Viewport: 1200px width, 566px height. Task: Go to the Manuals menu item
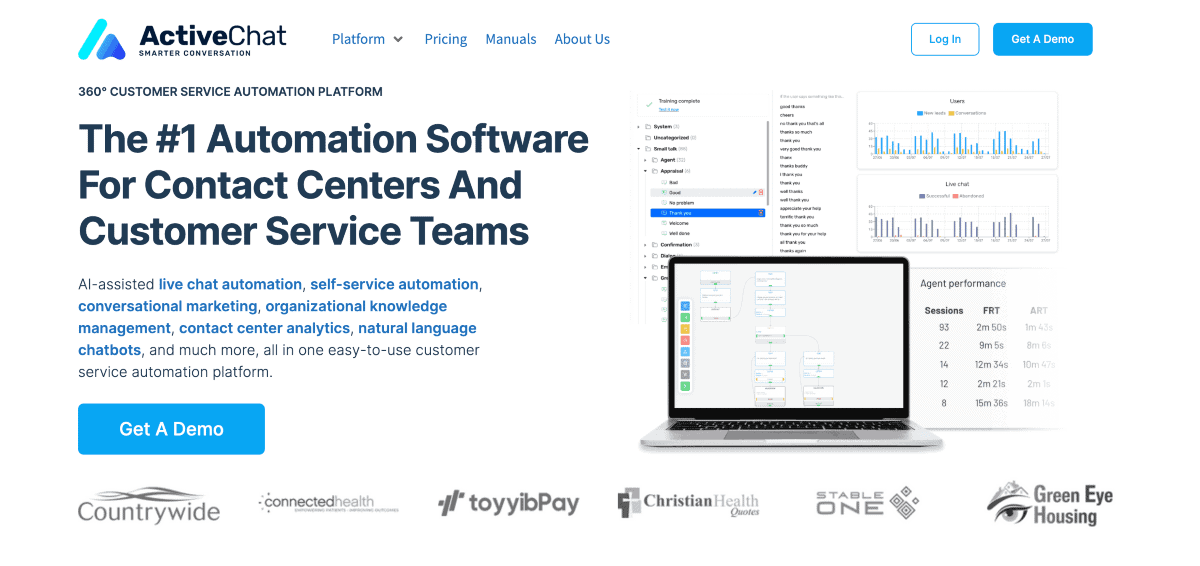(510, 39)
